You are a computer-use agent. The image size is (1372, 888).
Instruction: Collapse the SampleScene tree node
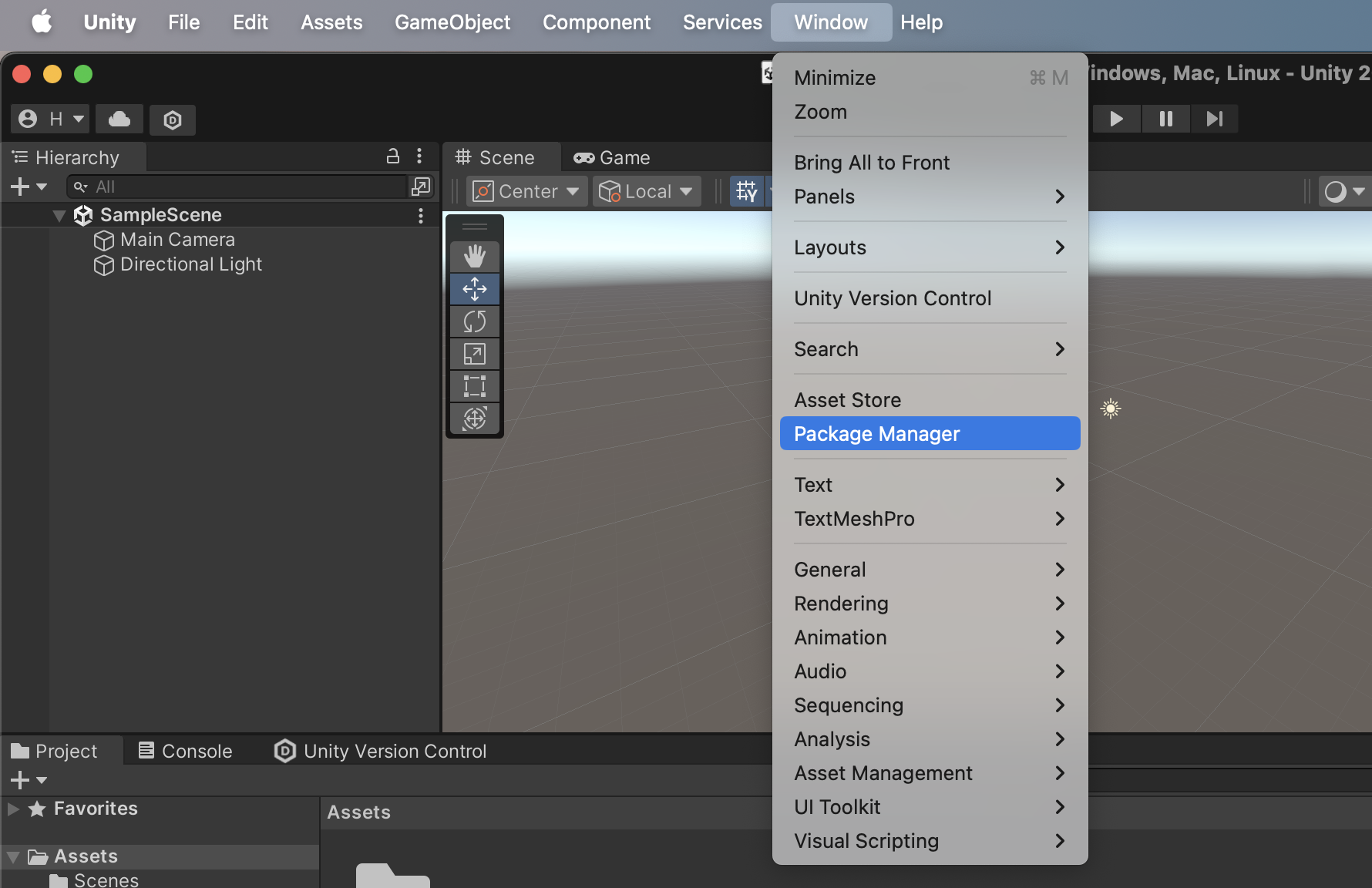[x=59, y=216]
